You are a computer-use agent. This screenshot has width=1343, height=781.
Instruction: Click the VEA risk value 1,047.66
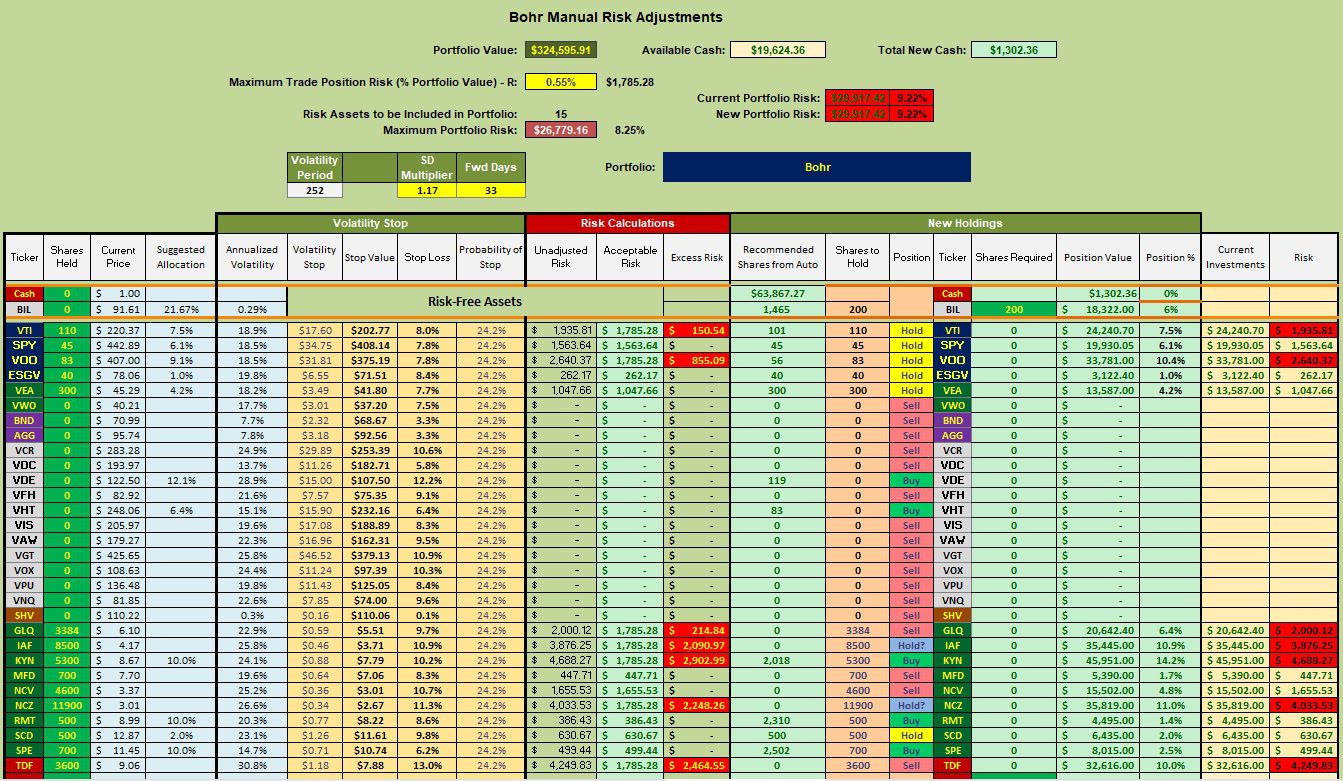pyautogui.click(x=1303, y=390)
